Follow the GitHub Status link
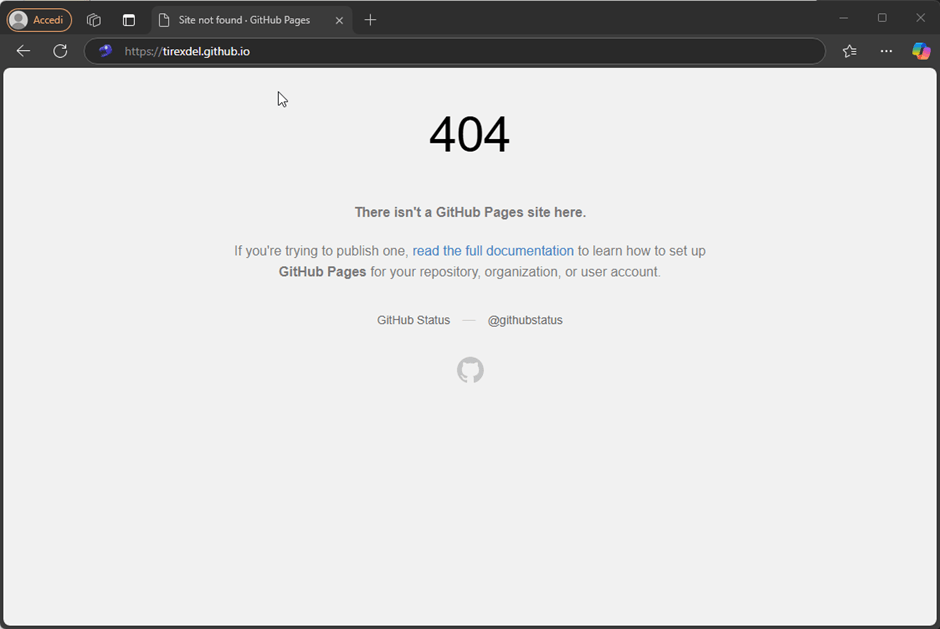 point(413,320)
